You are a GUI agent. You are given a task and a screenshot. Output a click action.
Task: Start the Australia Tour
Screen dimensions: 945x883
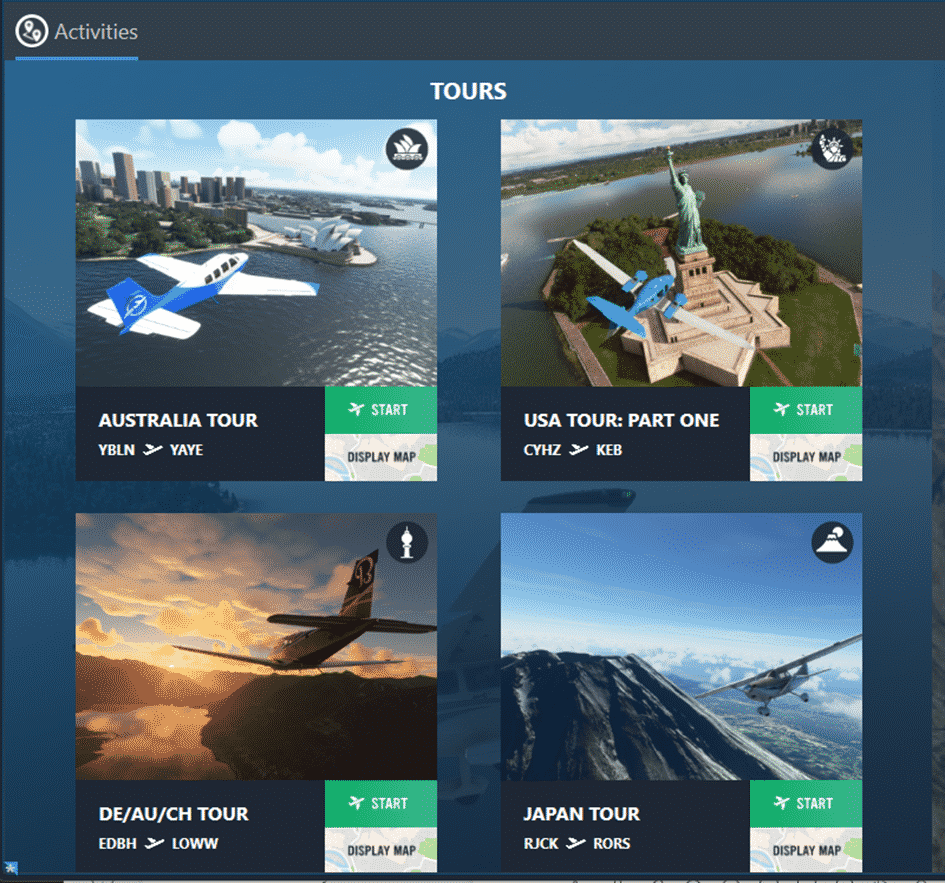point(381,410)
